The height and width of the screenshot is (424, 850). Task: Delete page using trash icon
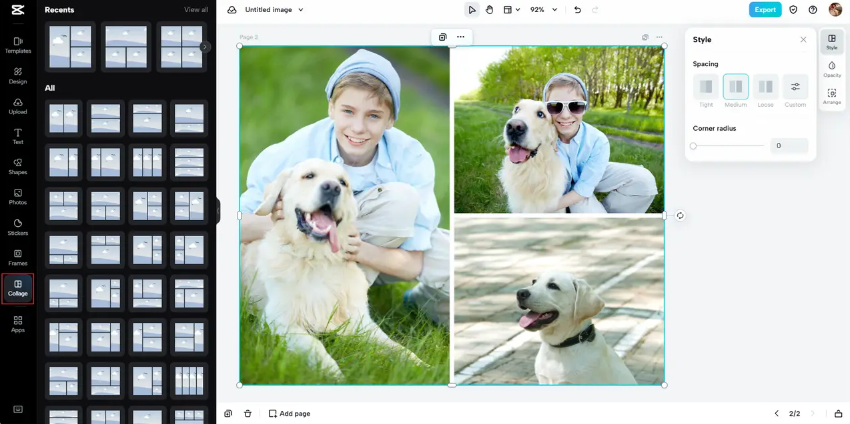tap(248, 413)
